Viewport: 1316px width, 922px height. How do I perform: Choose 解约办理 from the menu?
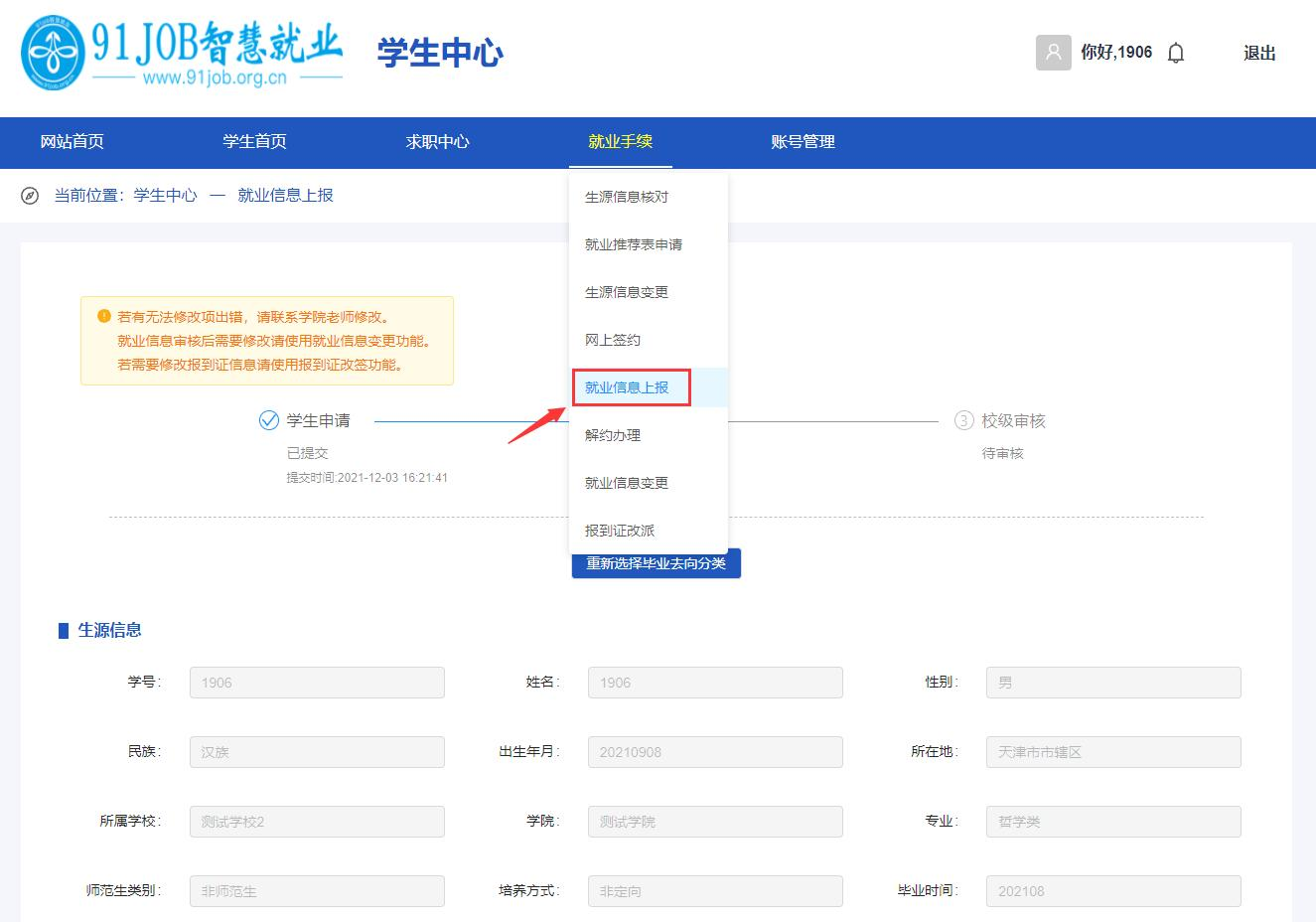613,435
